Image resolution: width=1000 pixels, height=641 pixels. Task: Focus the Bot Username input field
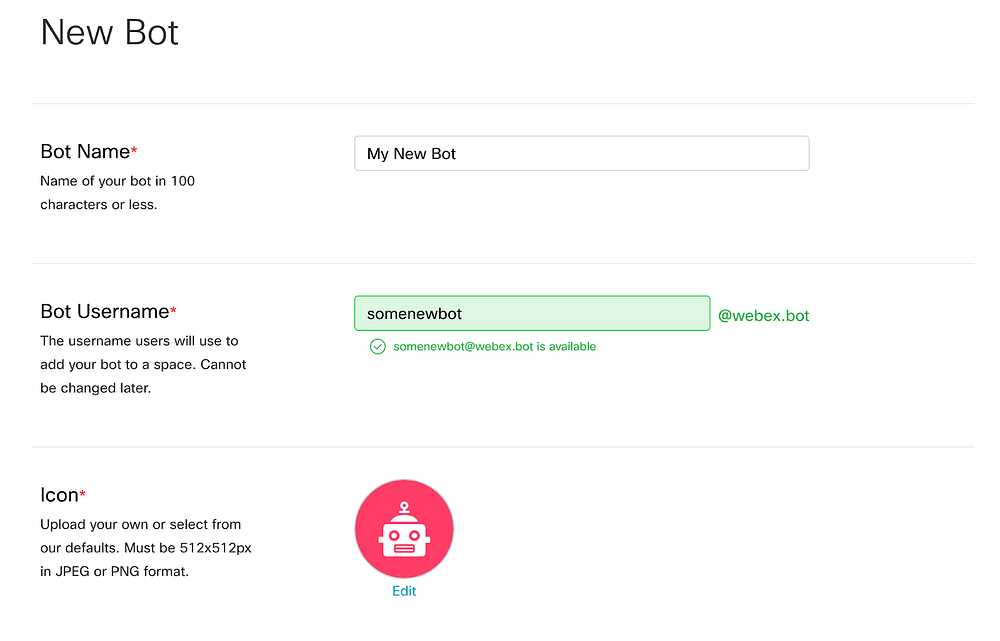pos(532,313)
